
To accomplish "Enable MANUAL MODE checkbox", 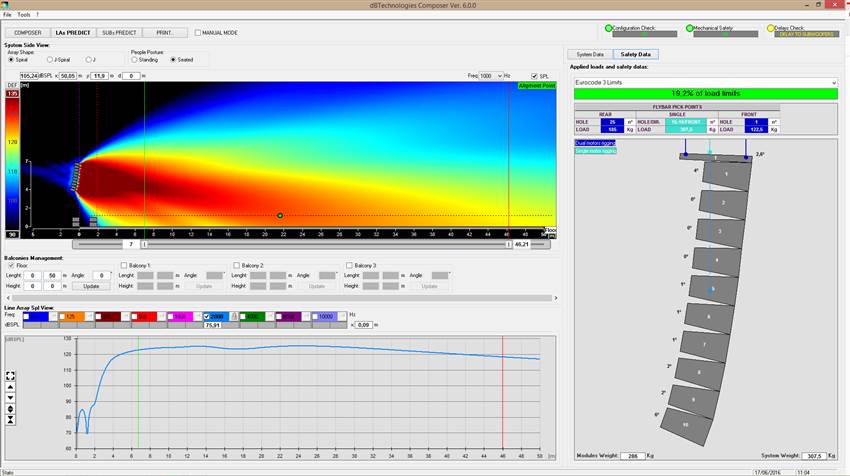I will tap(198, 33).
